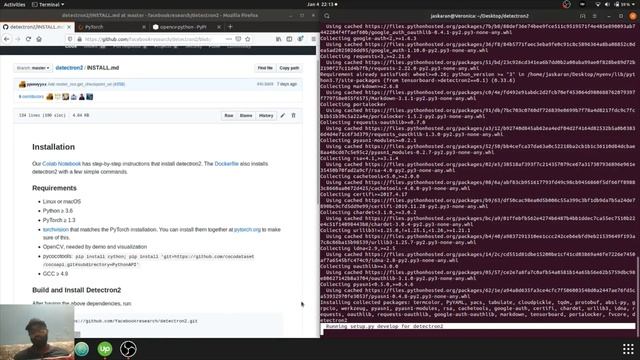Viewport: 640px width, 360px height.
Task: Toggle Firefox sidebar view icon
Action: pos(289,39)
